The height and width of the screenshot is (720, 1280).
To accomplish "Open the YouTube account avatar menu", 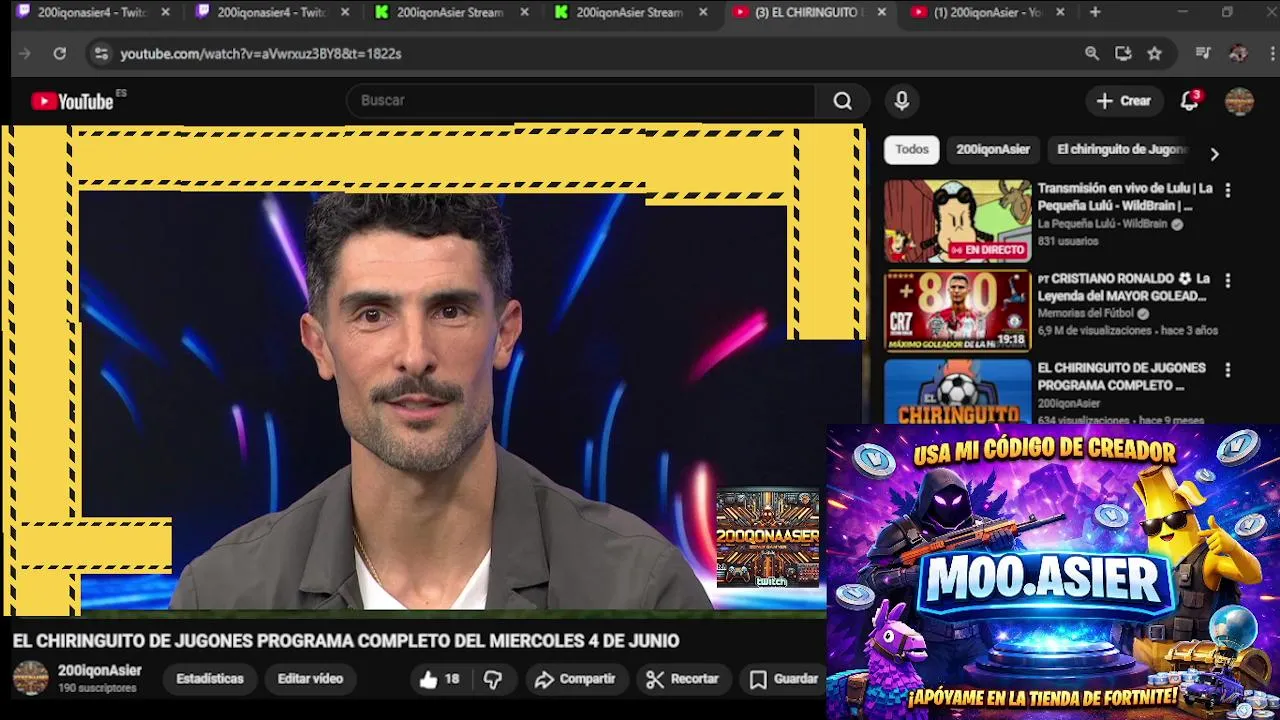I will coord(1239,101).
